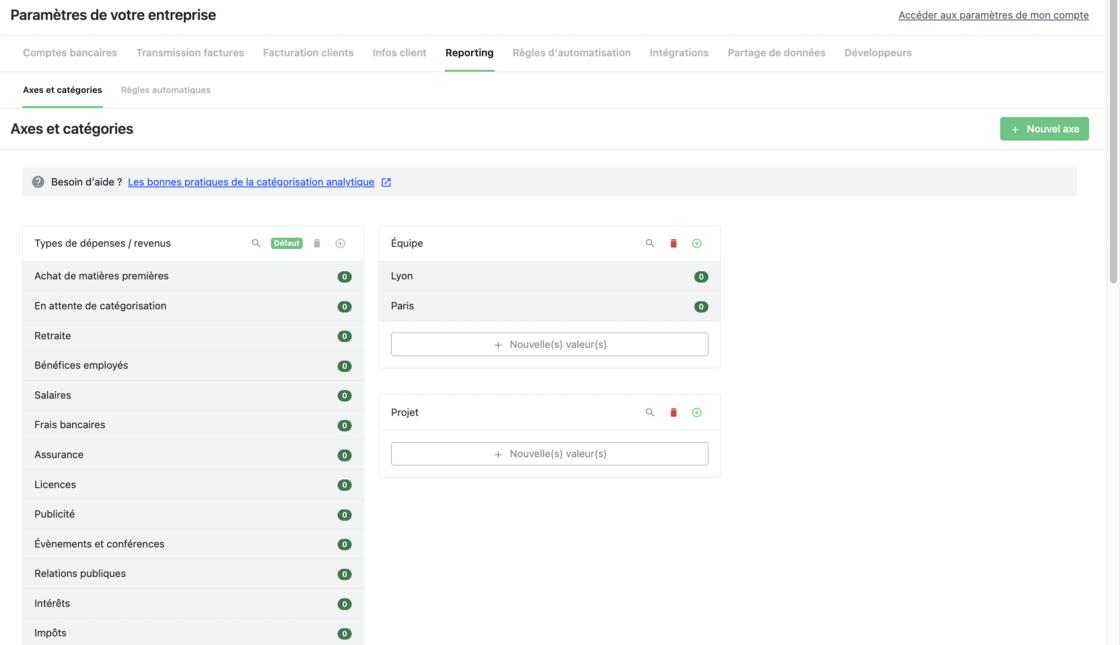This screenshot has height=645, width=1120.
Task: Select Axes et catégories sub-tab
Action: pyautogui.click(x=62, y=90)
